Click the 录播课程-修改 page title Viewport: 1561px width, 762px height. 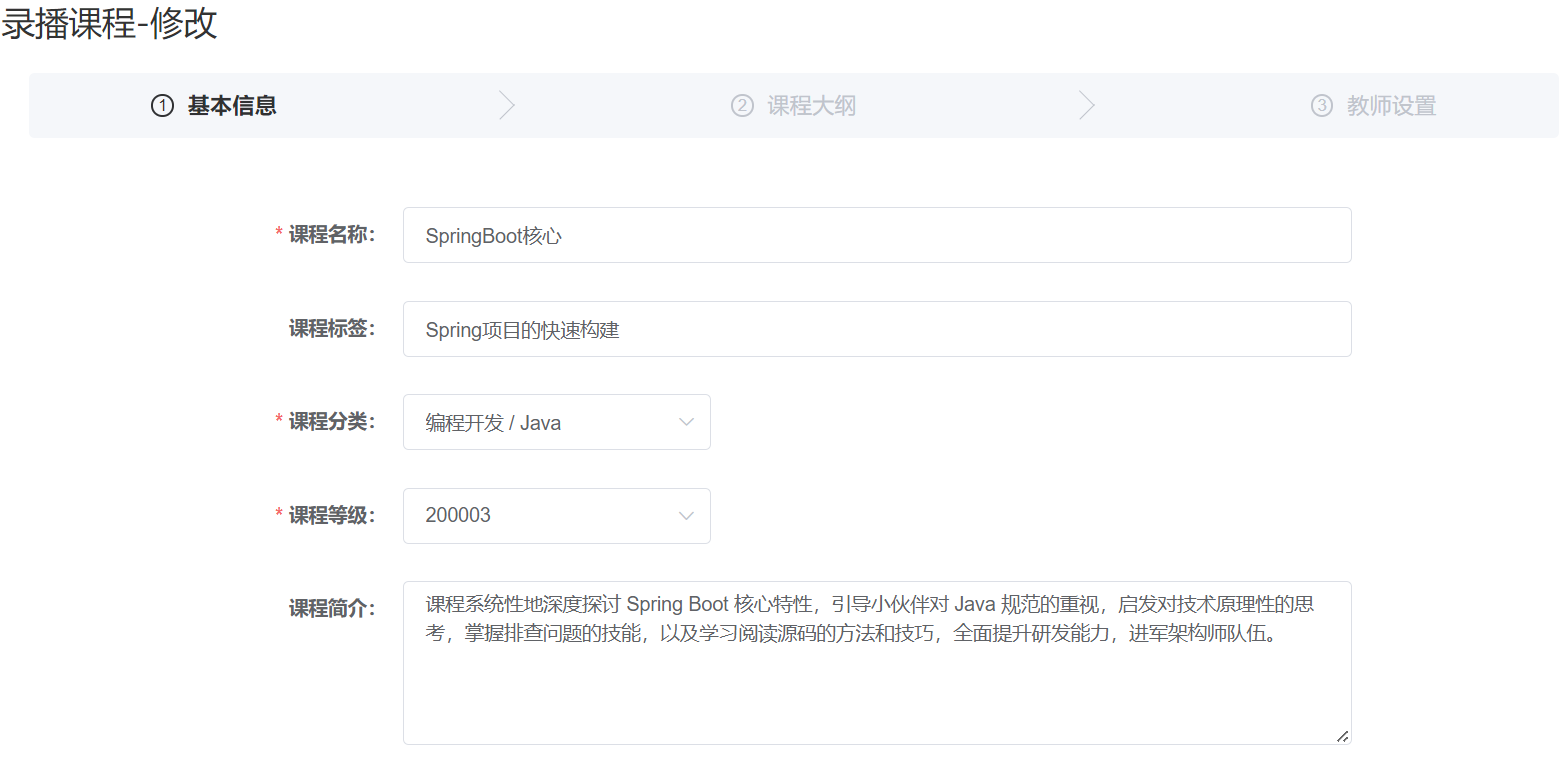(109, 24)
